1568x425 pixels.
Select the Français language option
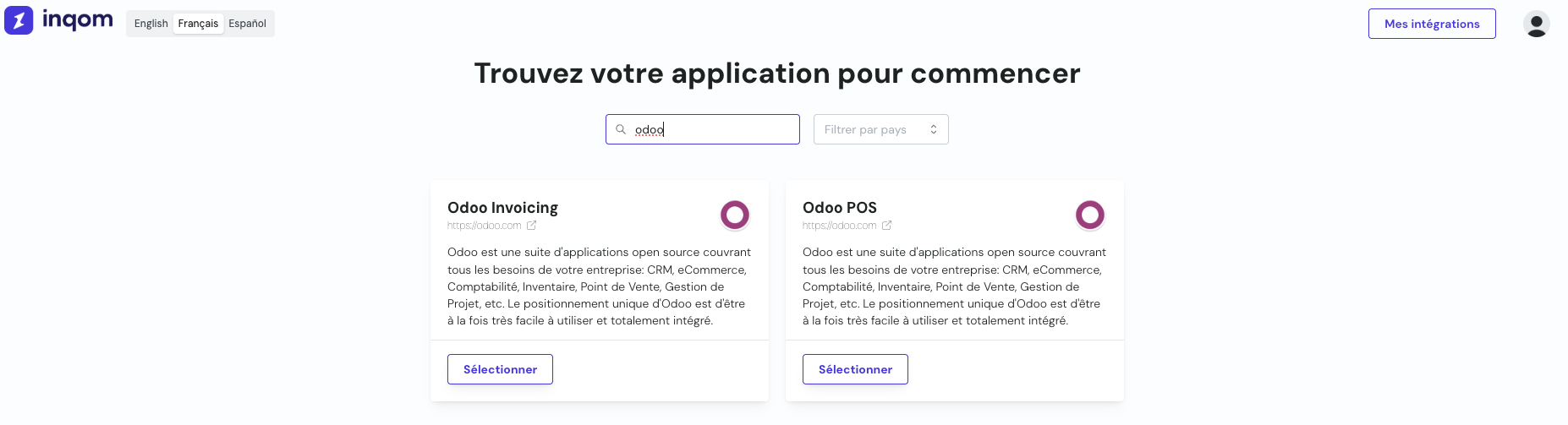point(198,24)
